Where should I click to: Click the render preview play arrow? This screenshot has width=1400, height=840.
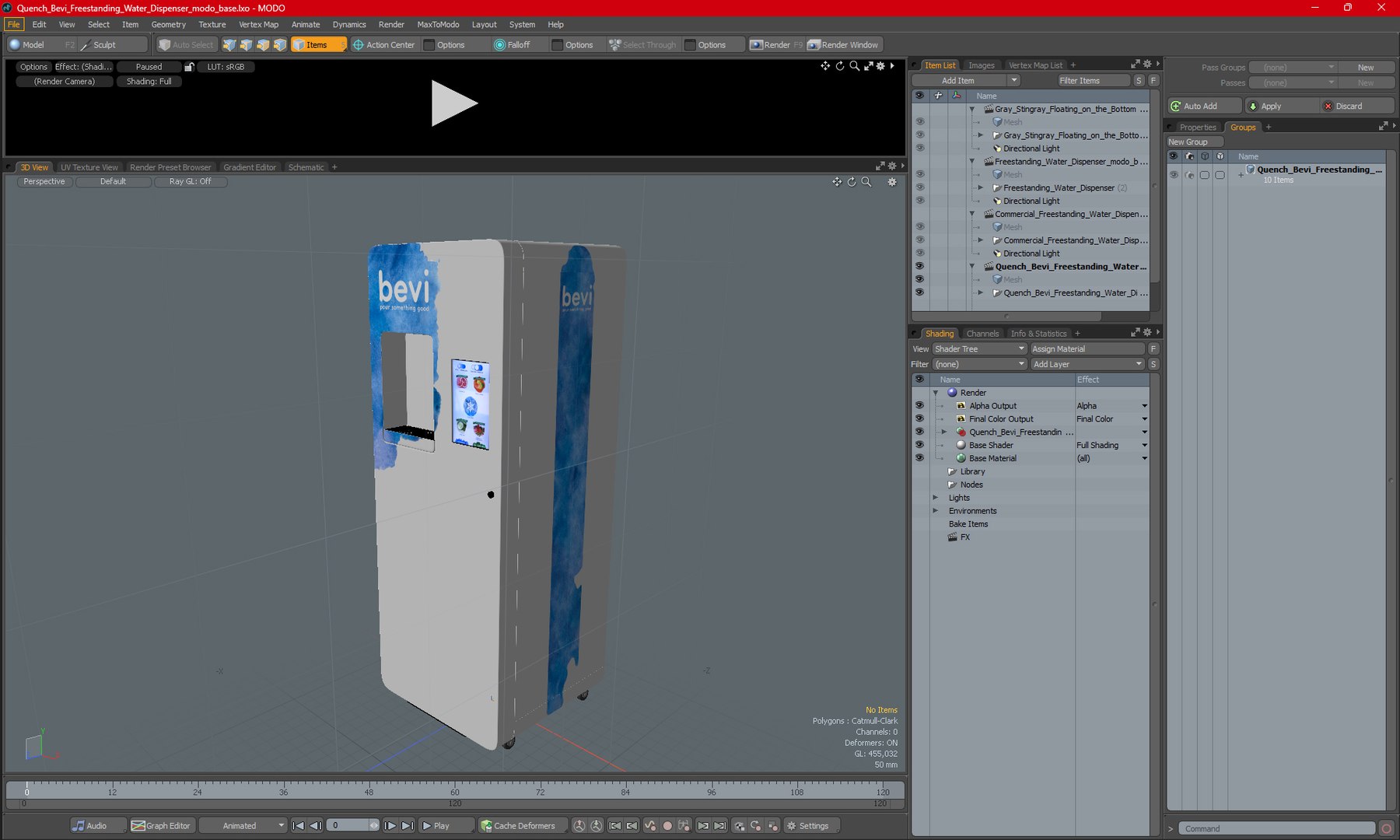(454, 103)
